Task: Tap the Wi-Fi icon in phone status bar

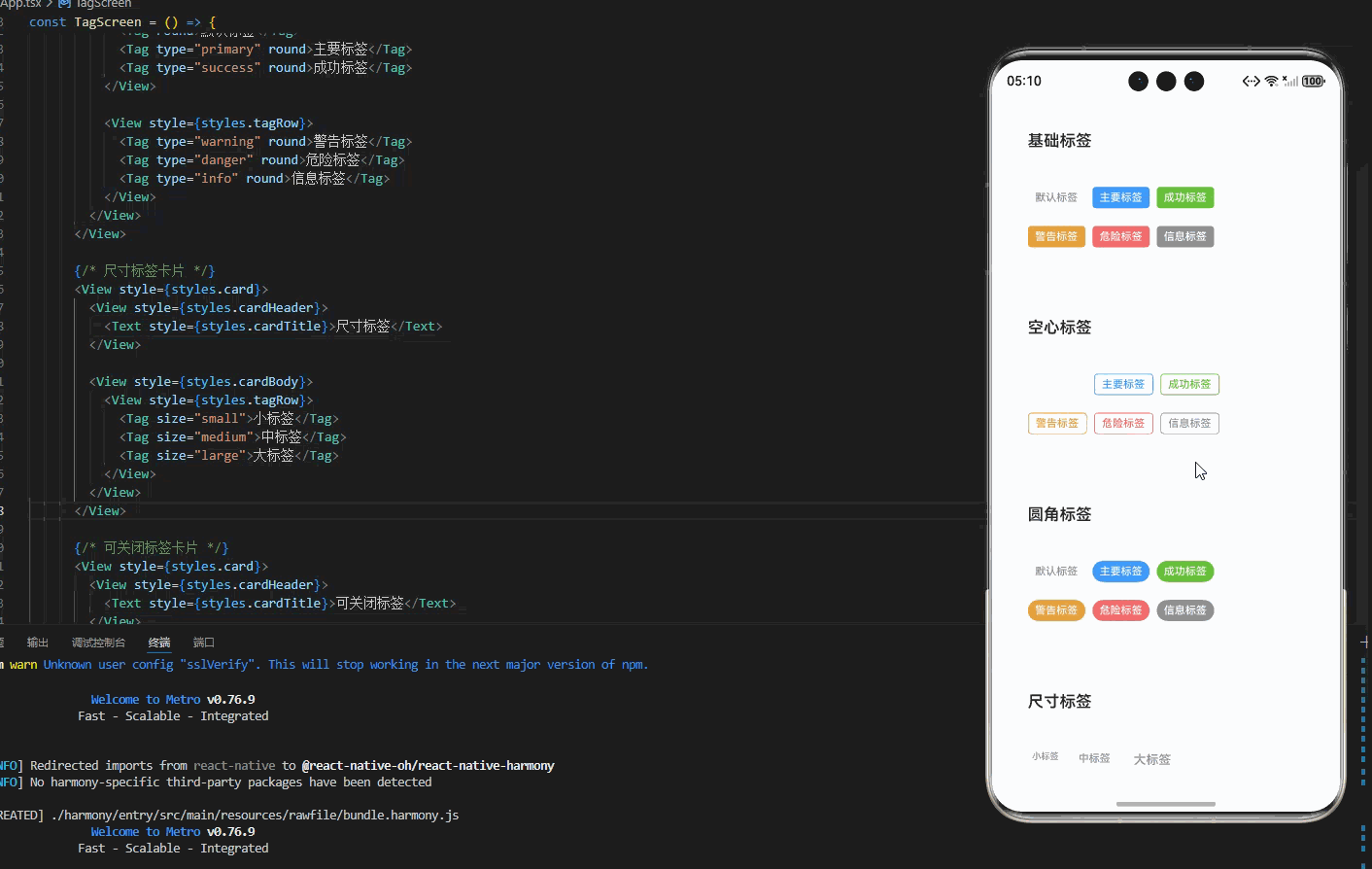Action: click(x=1271, y=82)
